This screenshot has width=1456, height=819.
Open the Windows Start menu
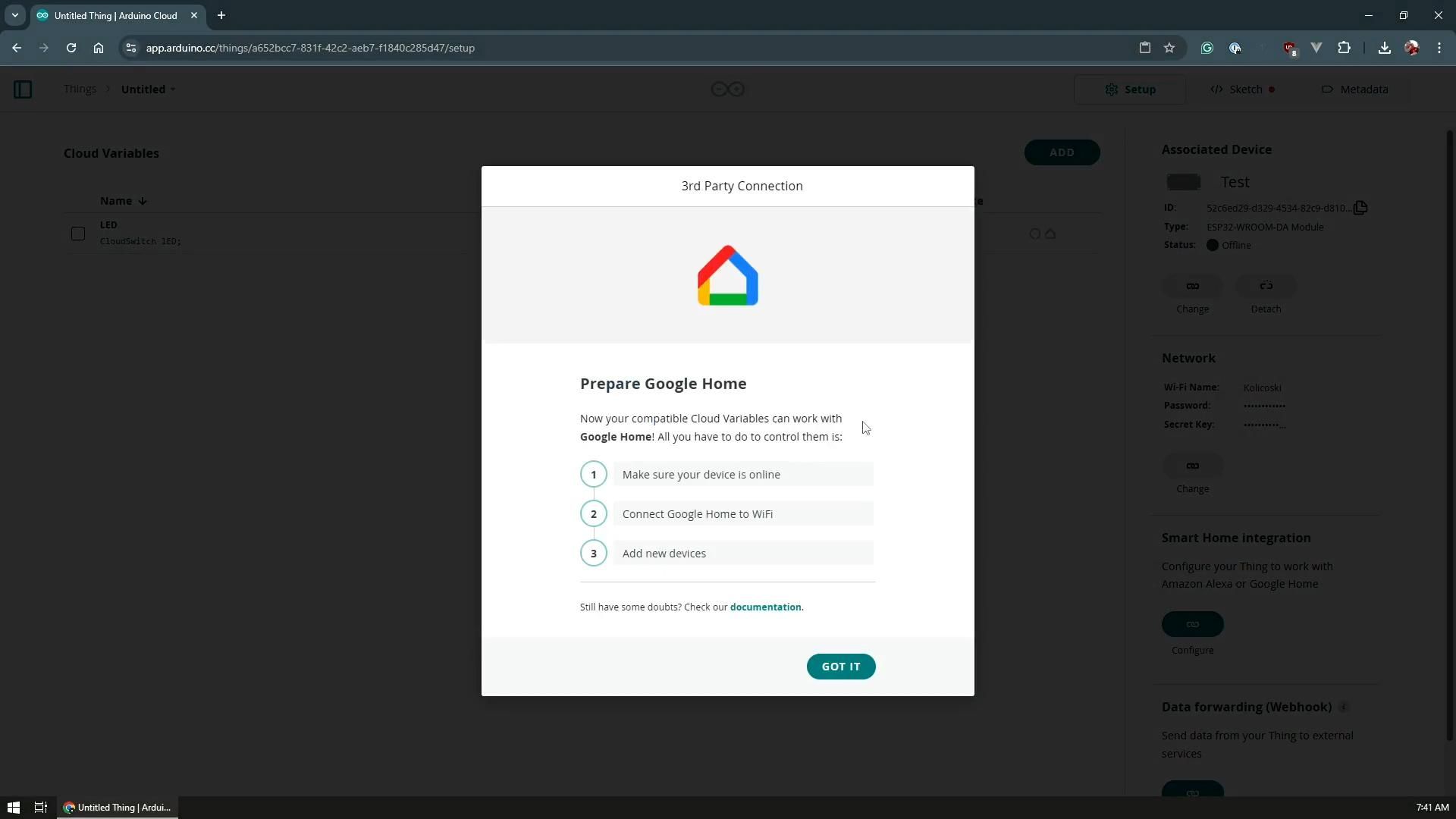pos(13,808)
